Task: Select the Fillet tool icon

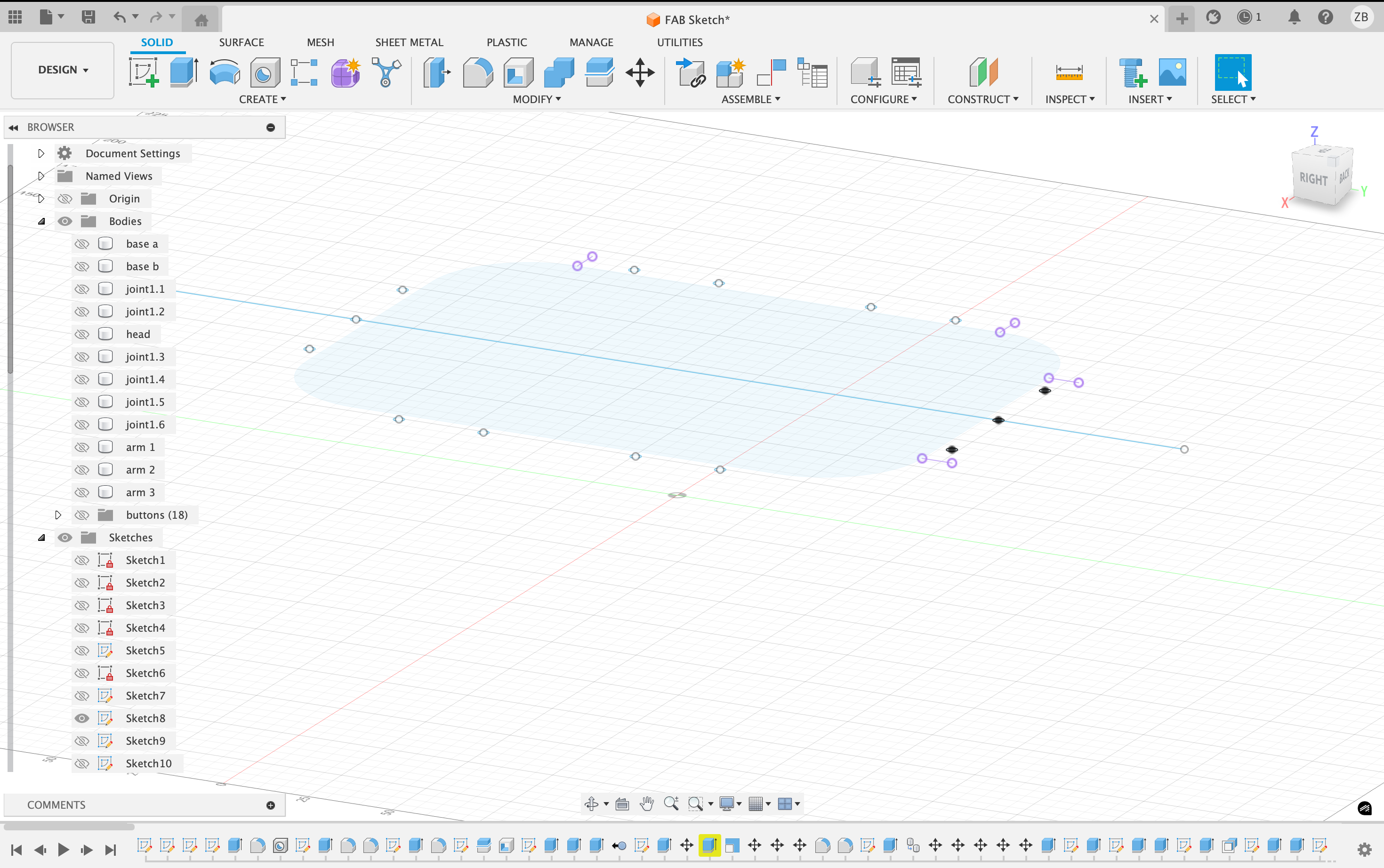Action: pos(478,72)
